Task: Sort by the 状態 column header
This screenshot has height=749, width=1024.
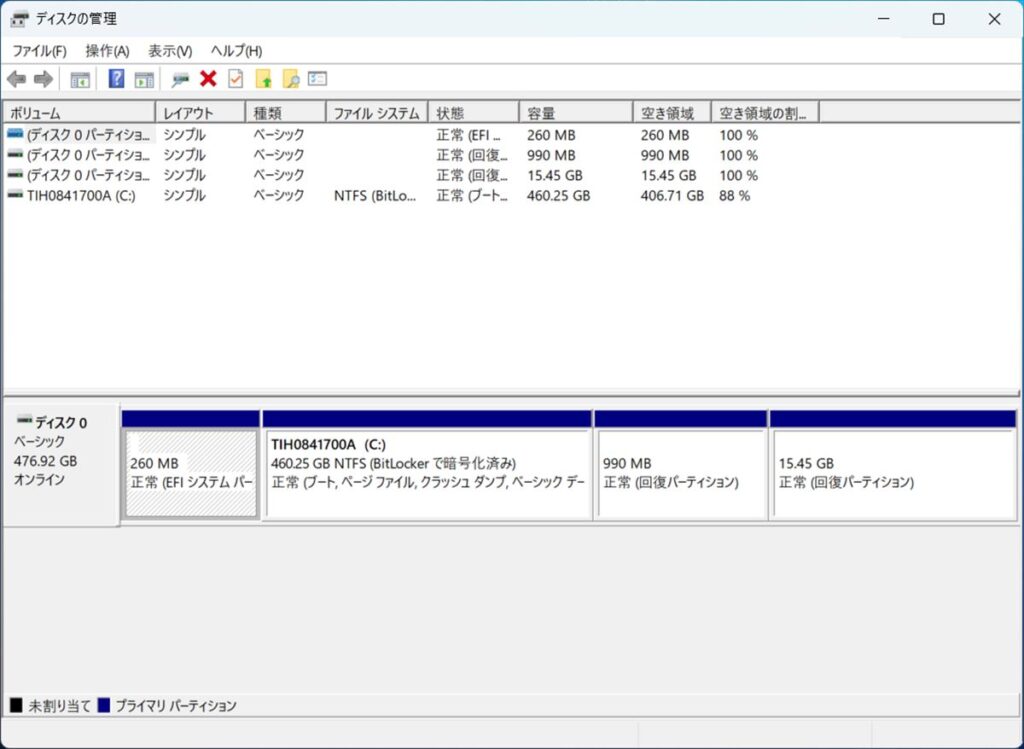Action: coord(473,113)
